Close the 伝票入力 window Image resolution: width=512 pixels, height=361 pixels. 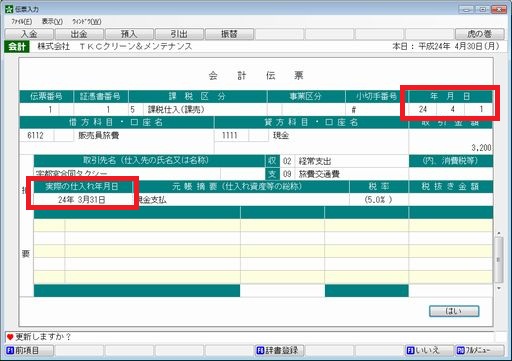click(x=499, y=9)
